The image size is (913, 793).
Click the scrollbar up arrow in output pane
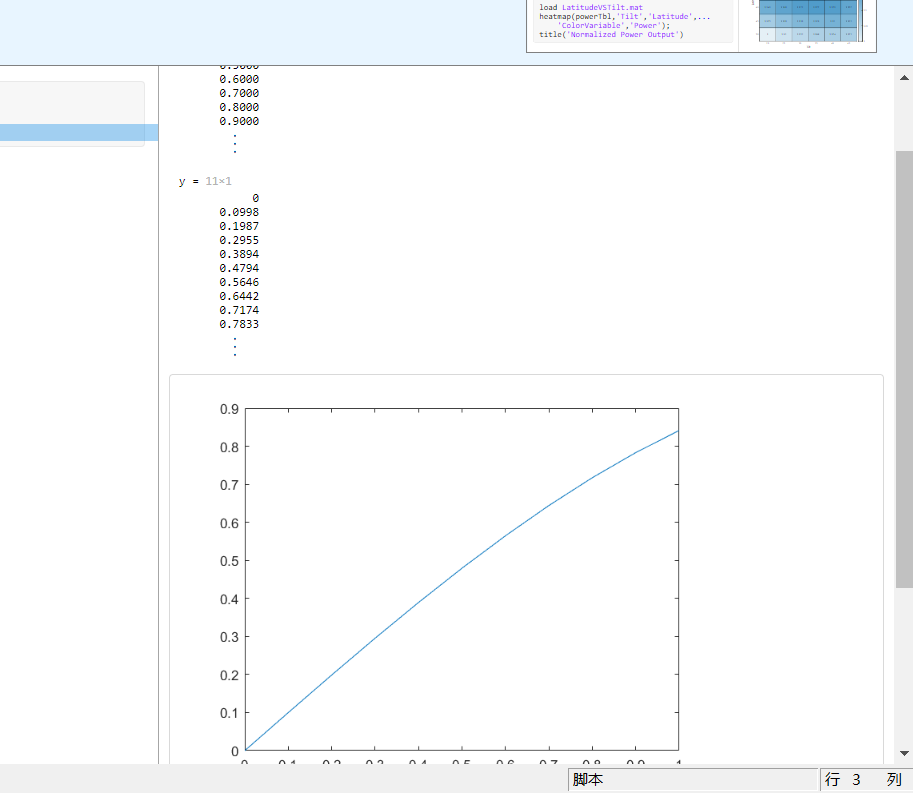[x=904, y=78]
